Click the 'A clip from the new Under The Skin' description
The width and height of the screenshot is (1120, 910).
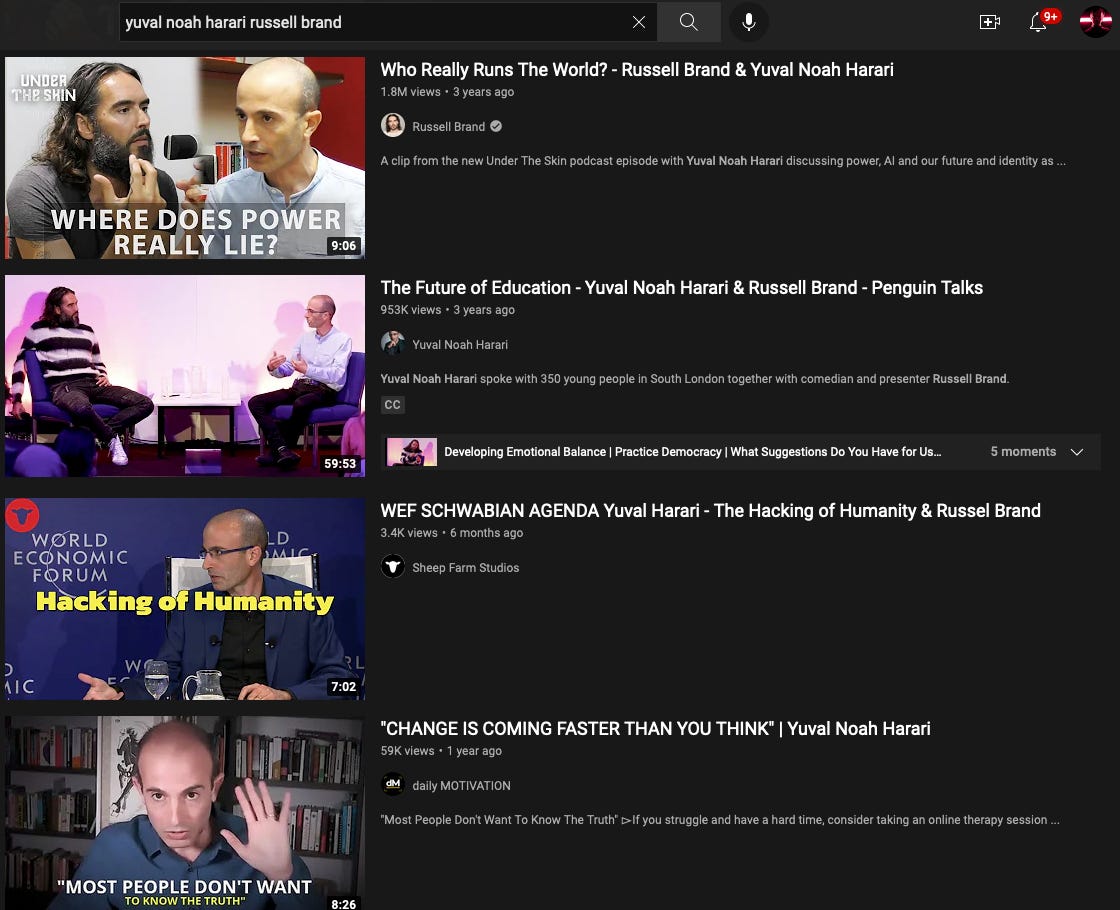pos(723,161)
